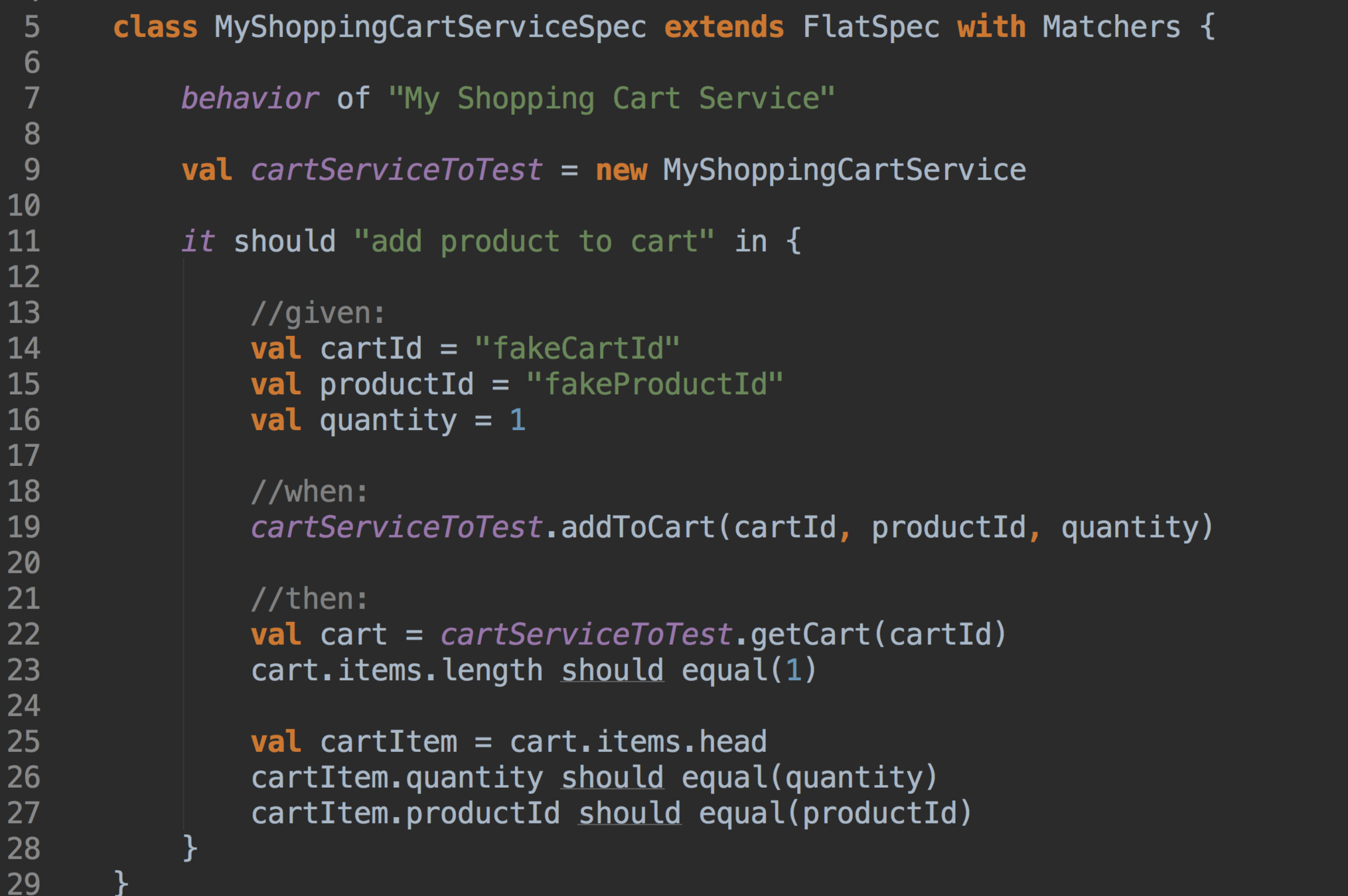Screen dimensions: 1348x896
Task: Click the "My Shopping Cart Service" string
Action: click(x=611, y=99)
